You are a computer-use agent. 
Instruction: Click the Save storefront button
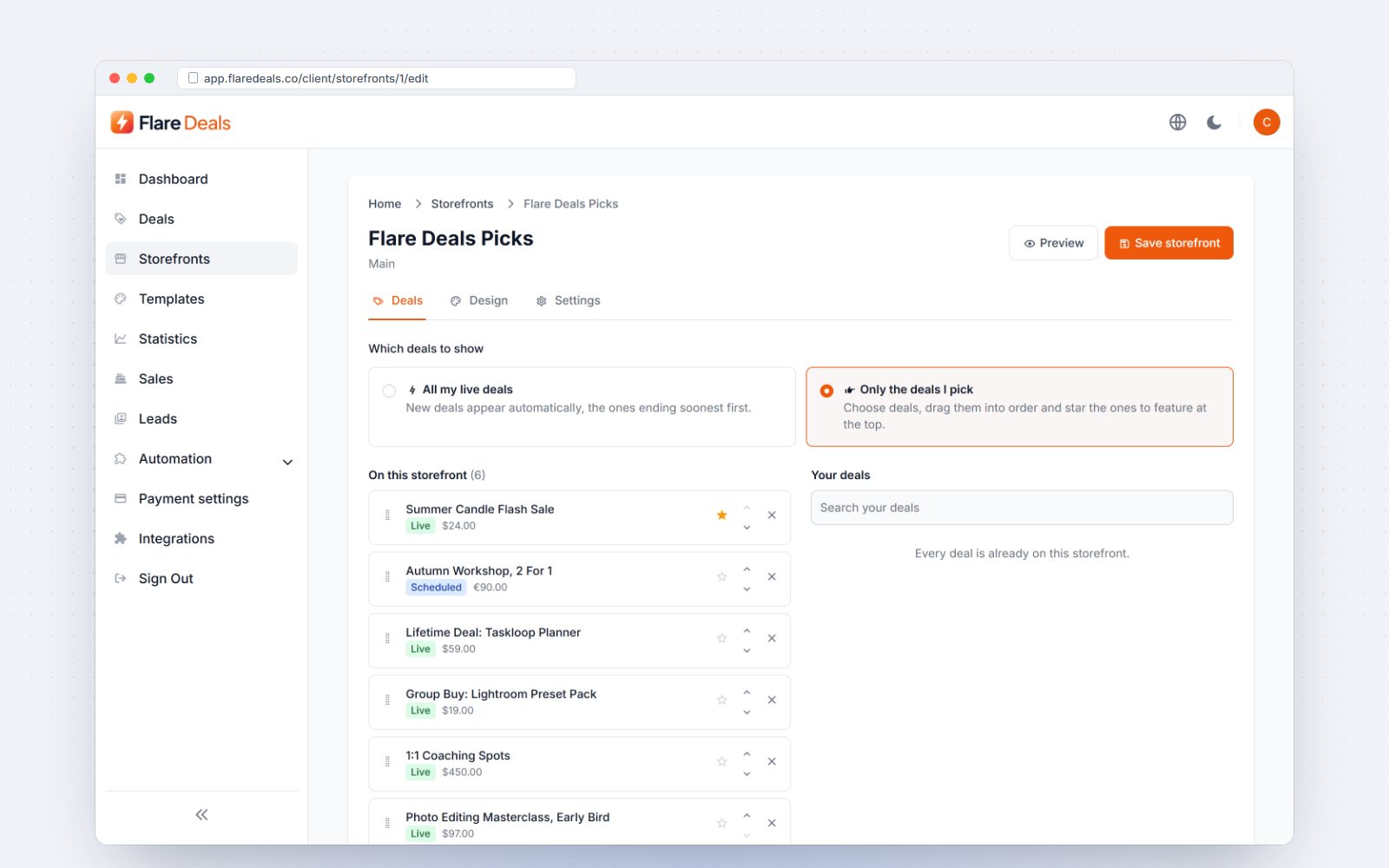pos(1168,243)
